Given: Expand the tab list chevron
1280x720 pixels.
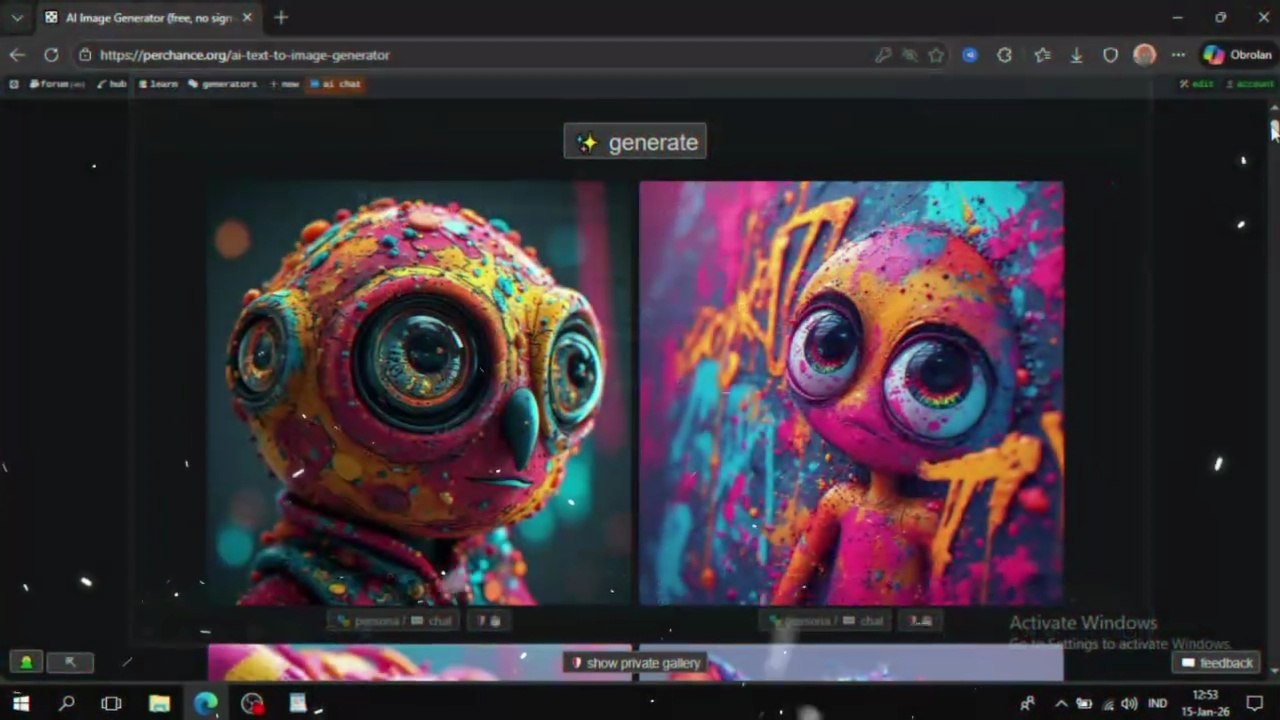Looking at the screenshot, I should point(17,18).
